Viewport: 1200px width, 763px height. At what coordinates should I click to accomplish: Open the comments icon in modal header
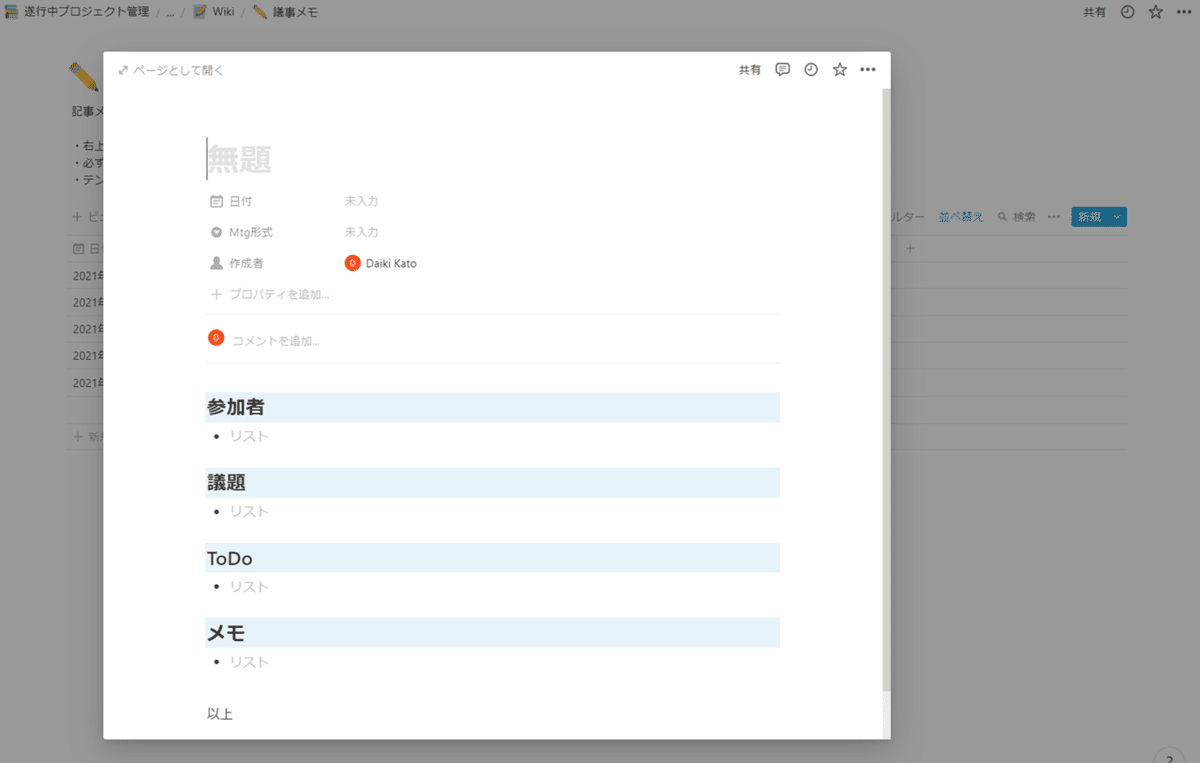[x=783, y=70]
